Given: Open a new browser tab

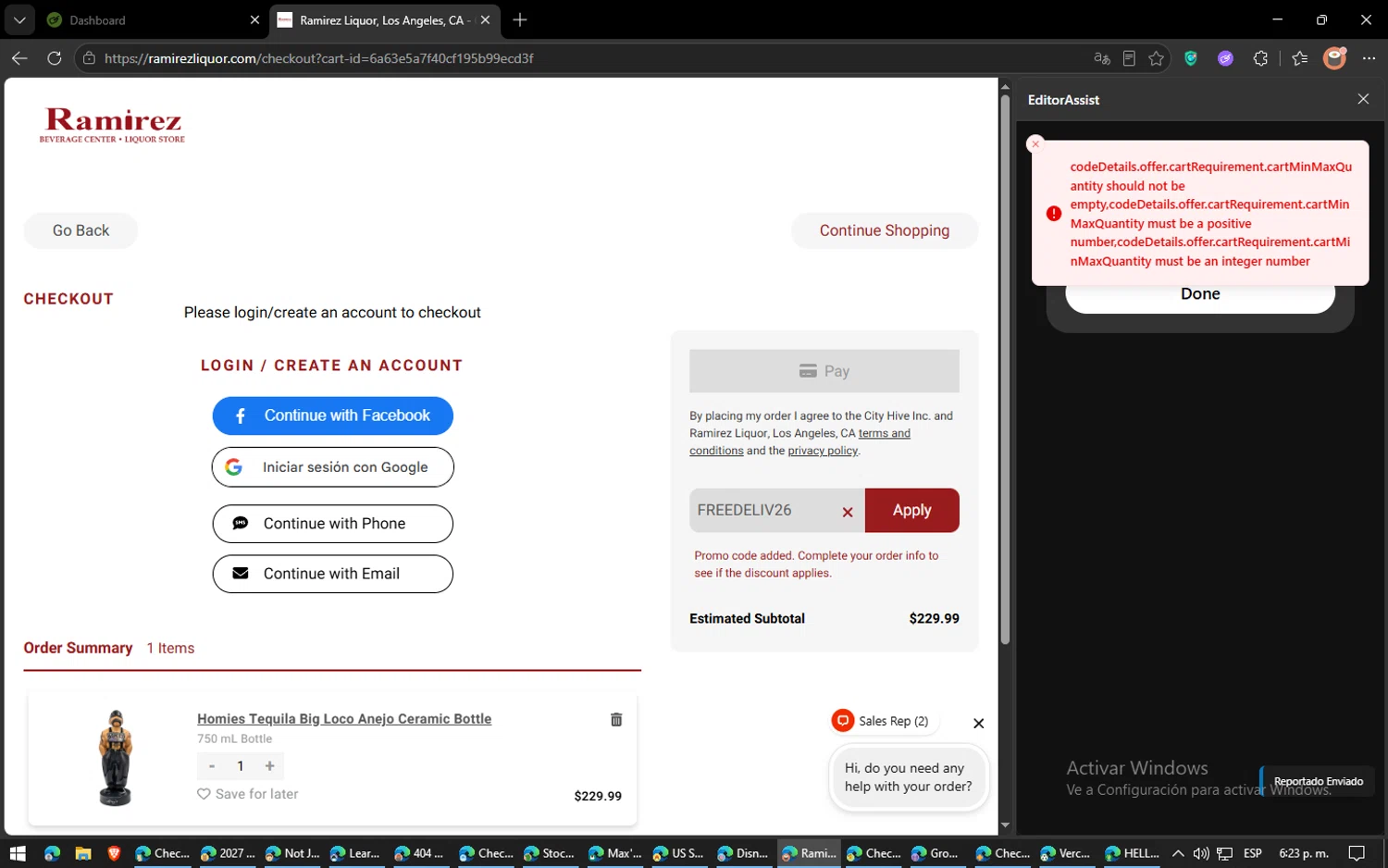Looking at the screenshot, I should point(520,20).
